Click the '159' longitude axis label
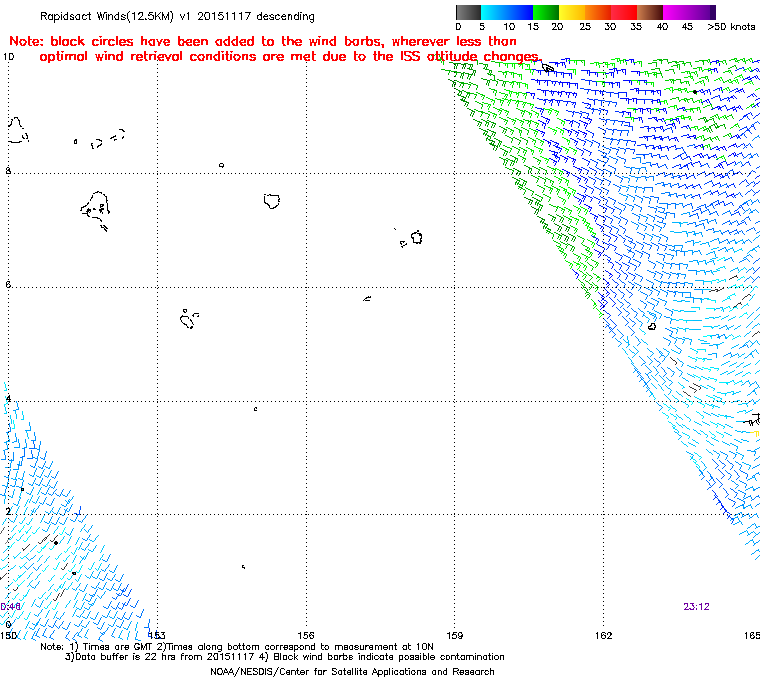 455,635
